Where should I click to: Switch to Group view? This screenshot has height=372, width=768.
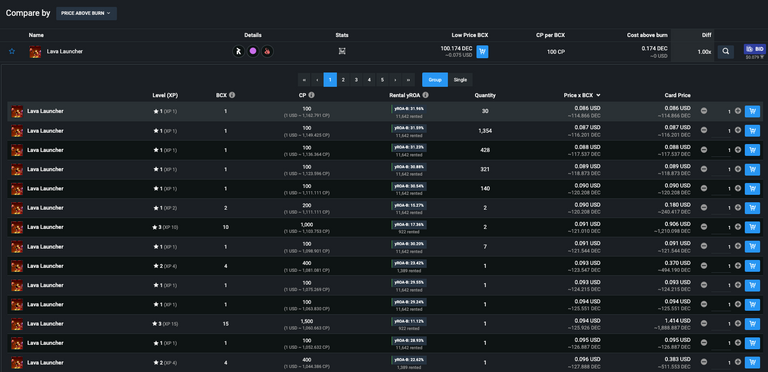[x=435, y=80]
